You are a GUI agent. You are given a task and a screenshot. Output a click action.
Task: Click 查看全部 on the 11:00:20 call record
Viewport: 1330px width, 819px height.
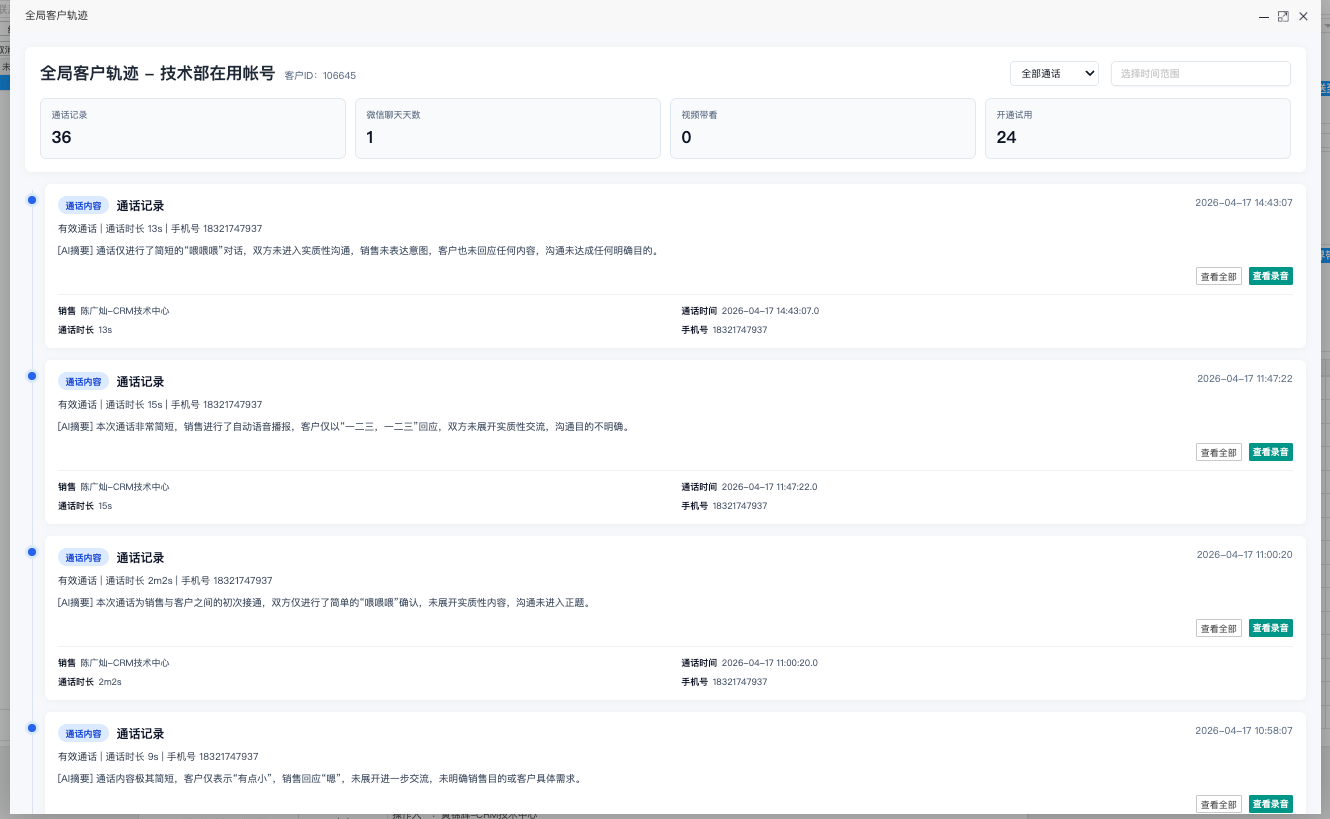click(1219, 628)
